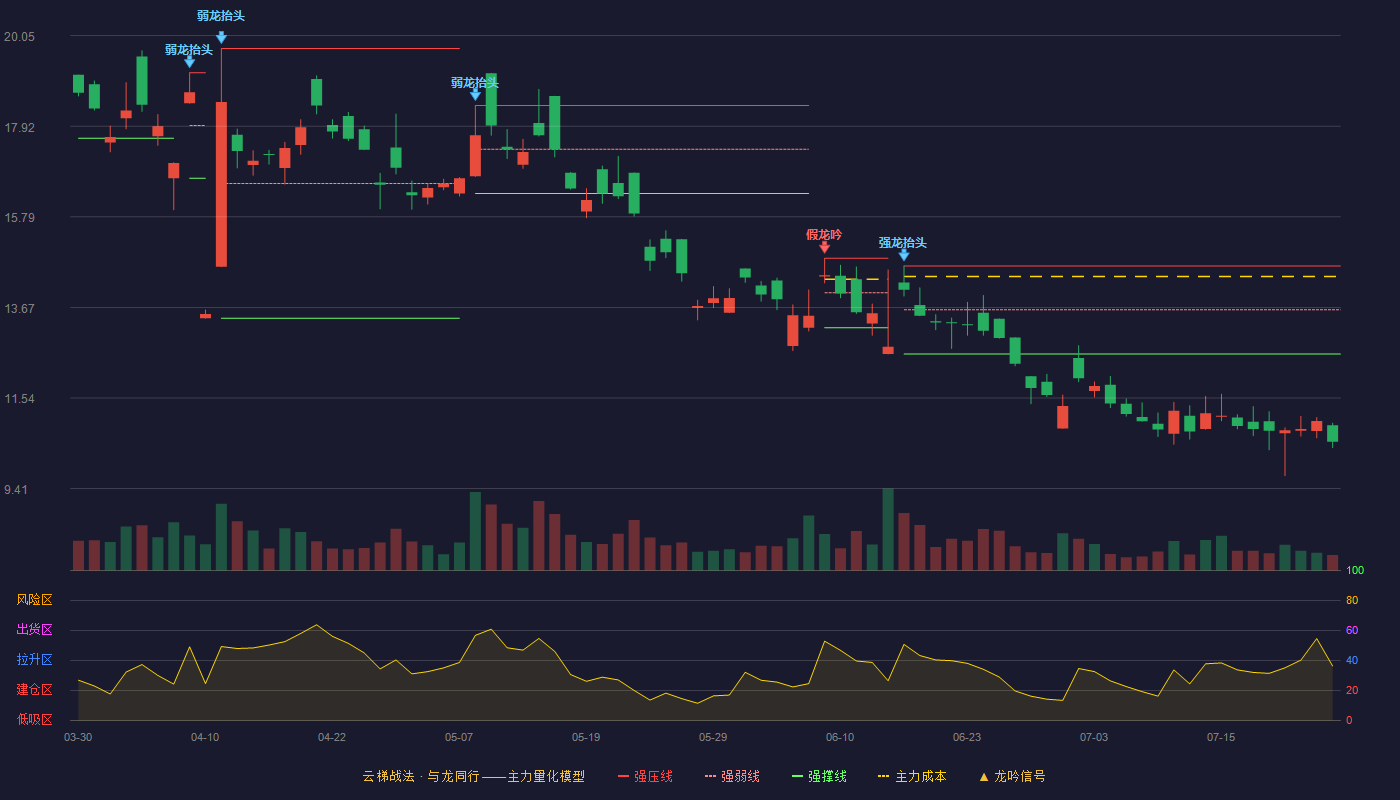
Task: Toggle the 强撑线 legend entry
Action: 819,776
